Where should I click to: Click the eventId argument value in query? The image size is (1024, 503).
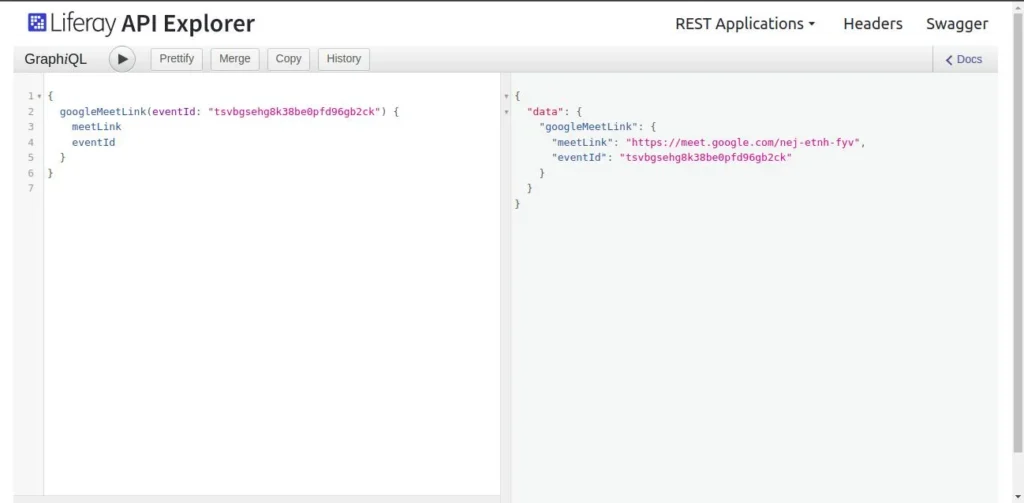[x=295, y=112]
